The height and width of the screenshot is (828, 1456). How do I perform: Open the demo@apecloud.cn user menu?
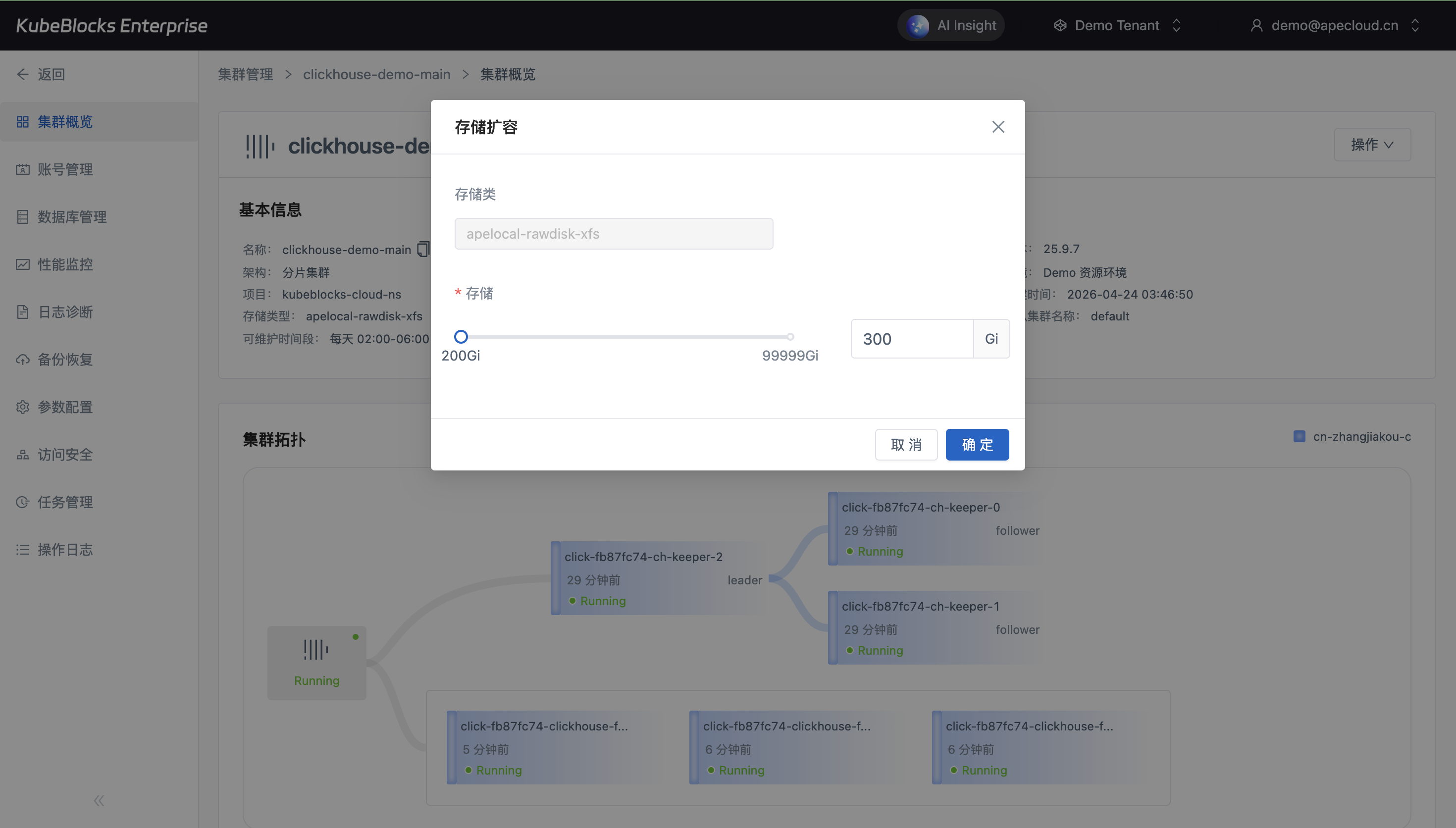click(x=1334, y=26)
